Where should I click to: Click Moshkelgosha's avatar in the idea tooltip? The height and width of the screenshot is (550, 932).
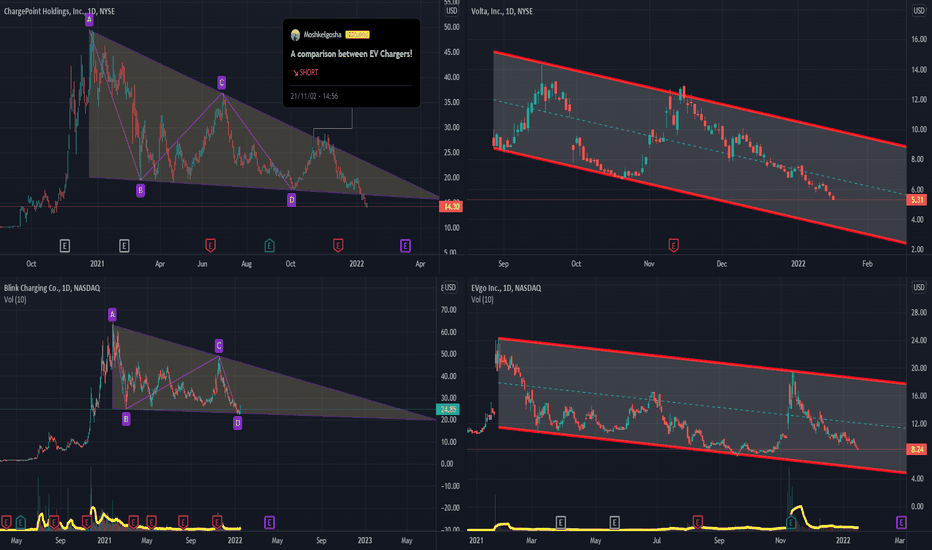click(295, 35)
